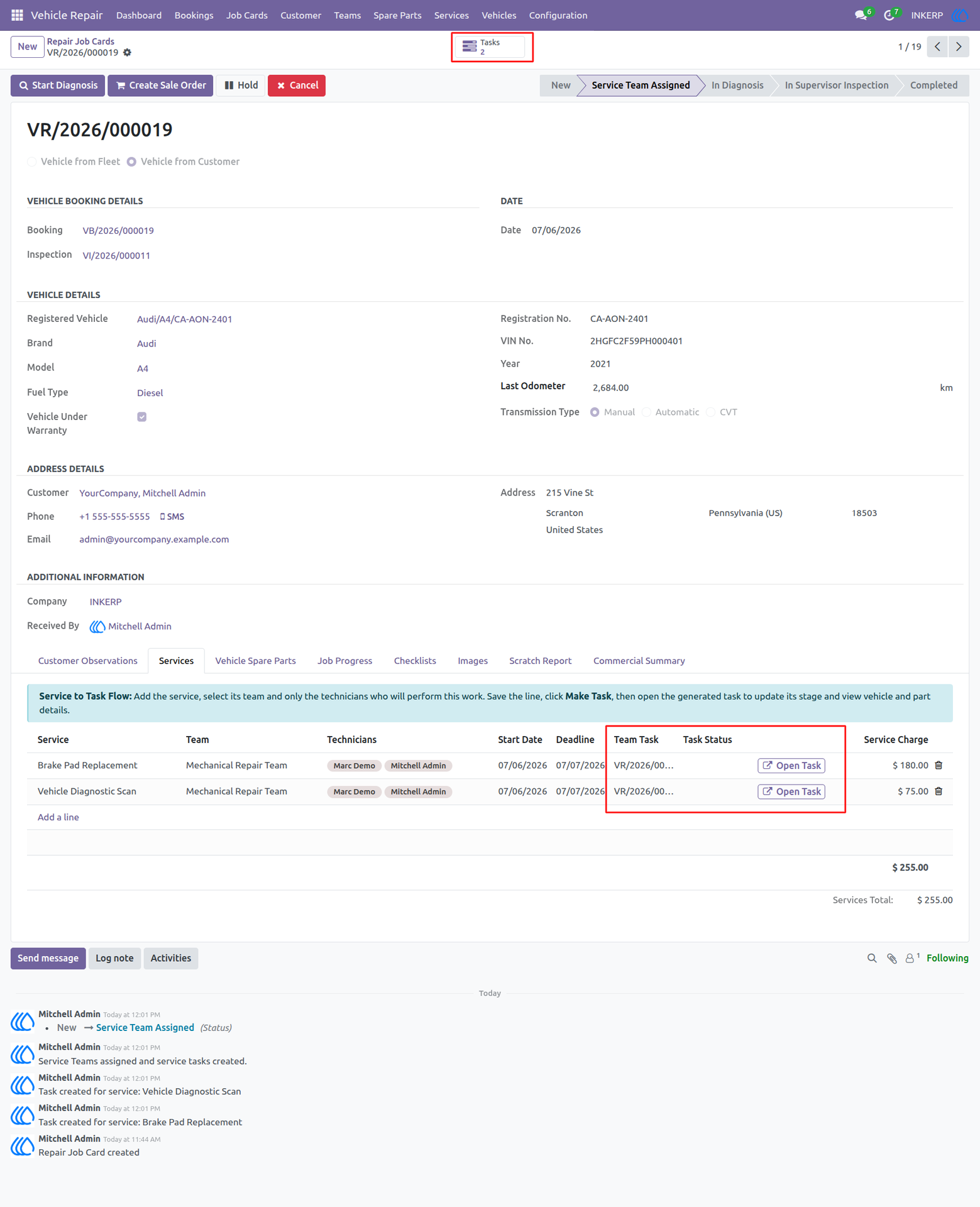This screenshot has width=980, height=1207.
Task: Click the Start Diagnosis button
Action: [x=58, y=85]
